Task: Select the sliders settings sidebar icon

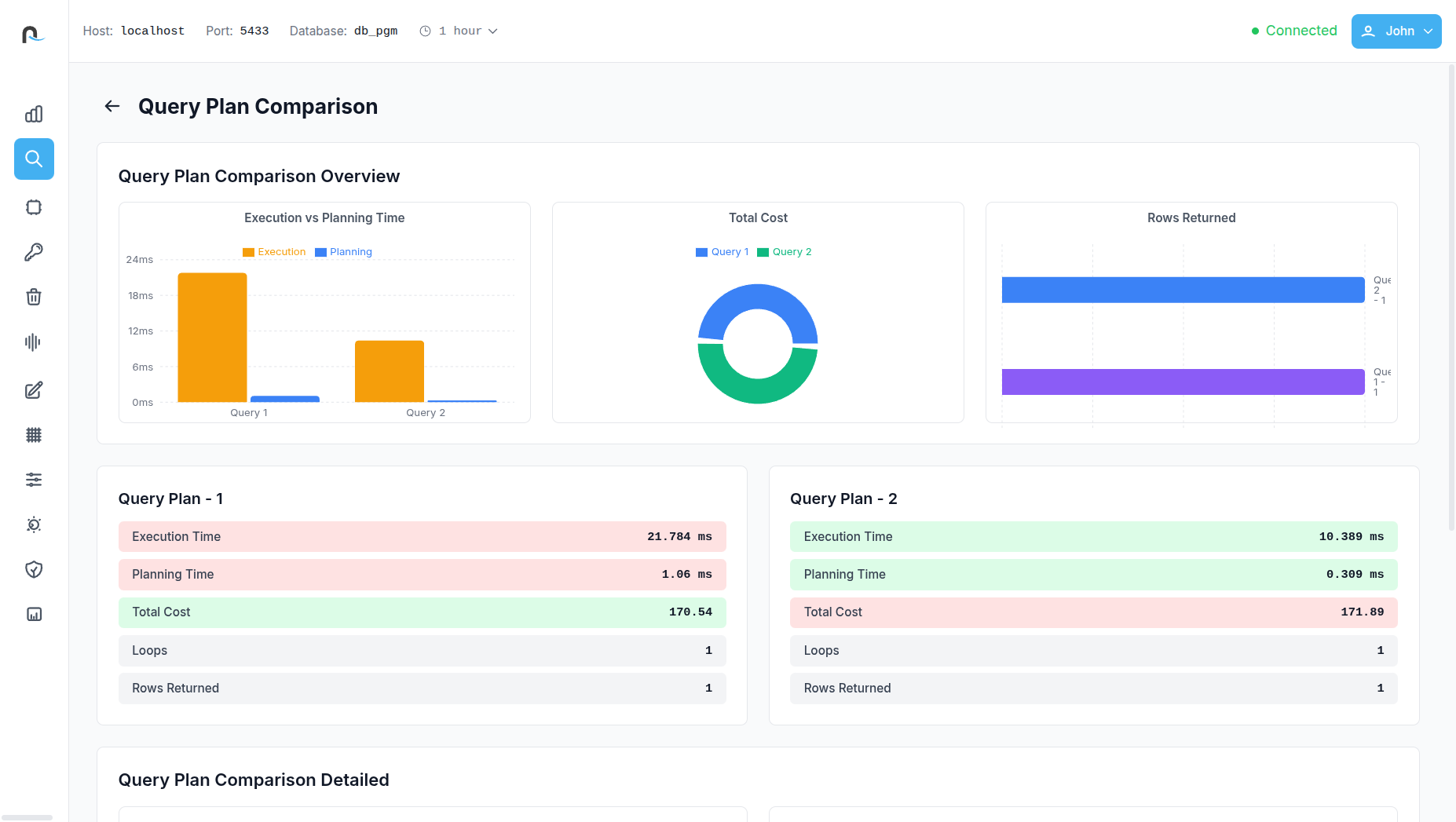Action: click(x=34, y=480)
